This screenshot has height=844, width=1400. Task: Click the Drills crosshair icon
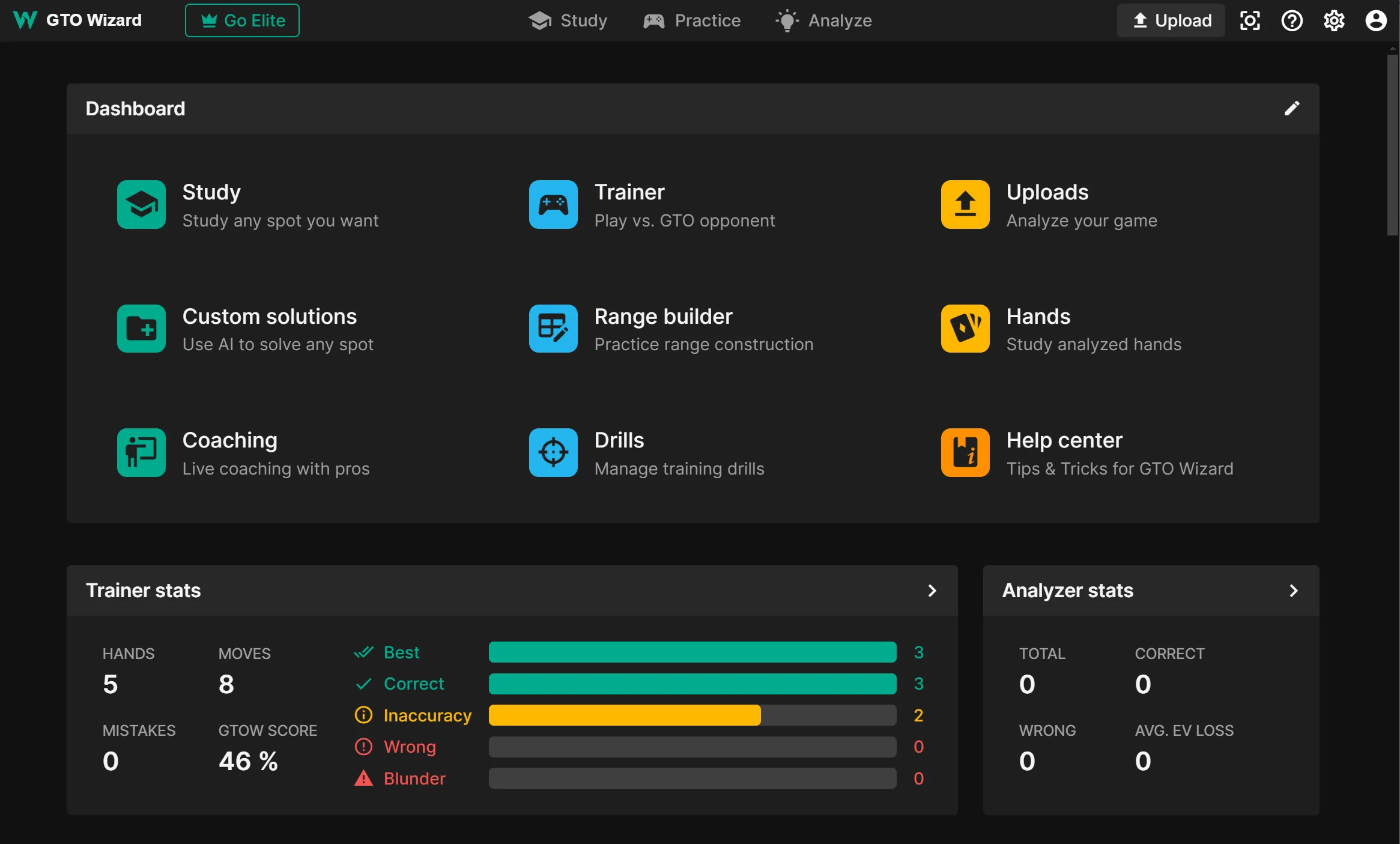coord(553,452)
